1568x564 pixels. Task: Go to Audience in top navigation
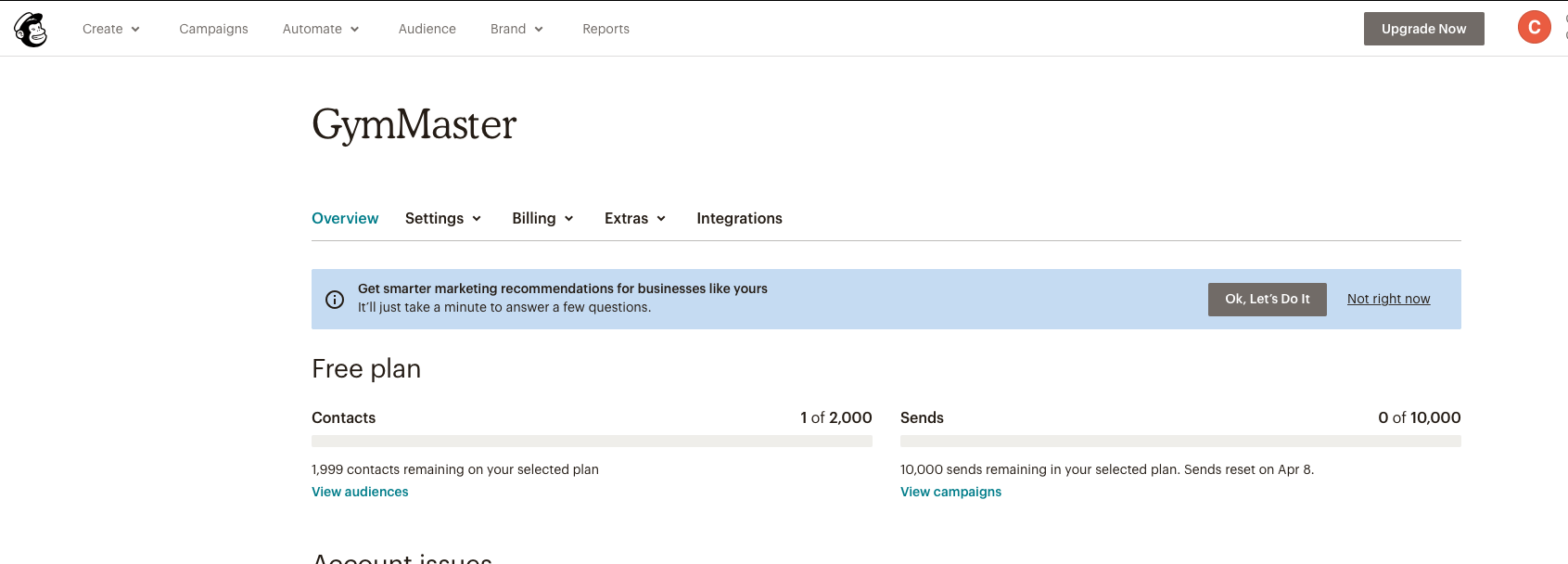[427, 29]
